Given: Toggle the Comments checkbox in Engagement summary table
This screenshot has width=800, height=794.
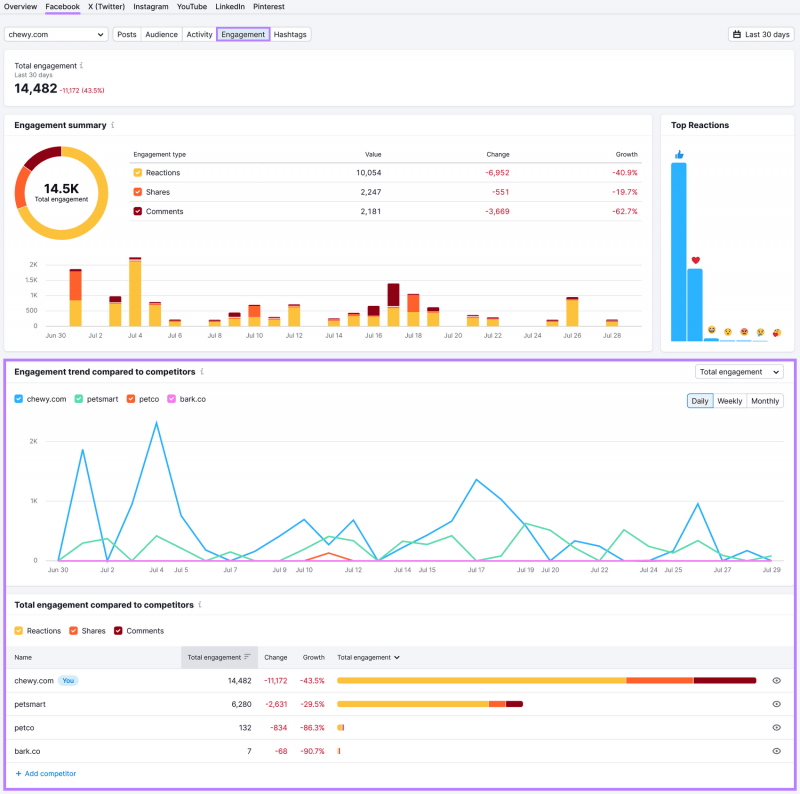Looking at the screenshot, I should (x=138, y=211).
